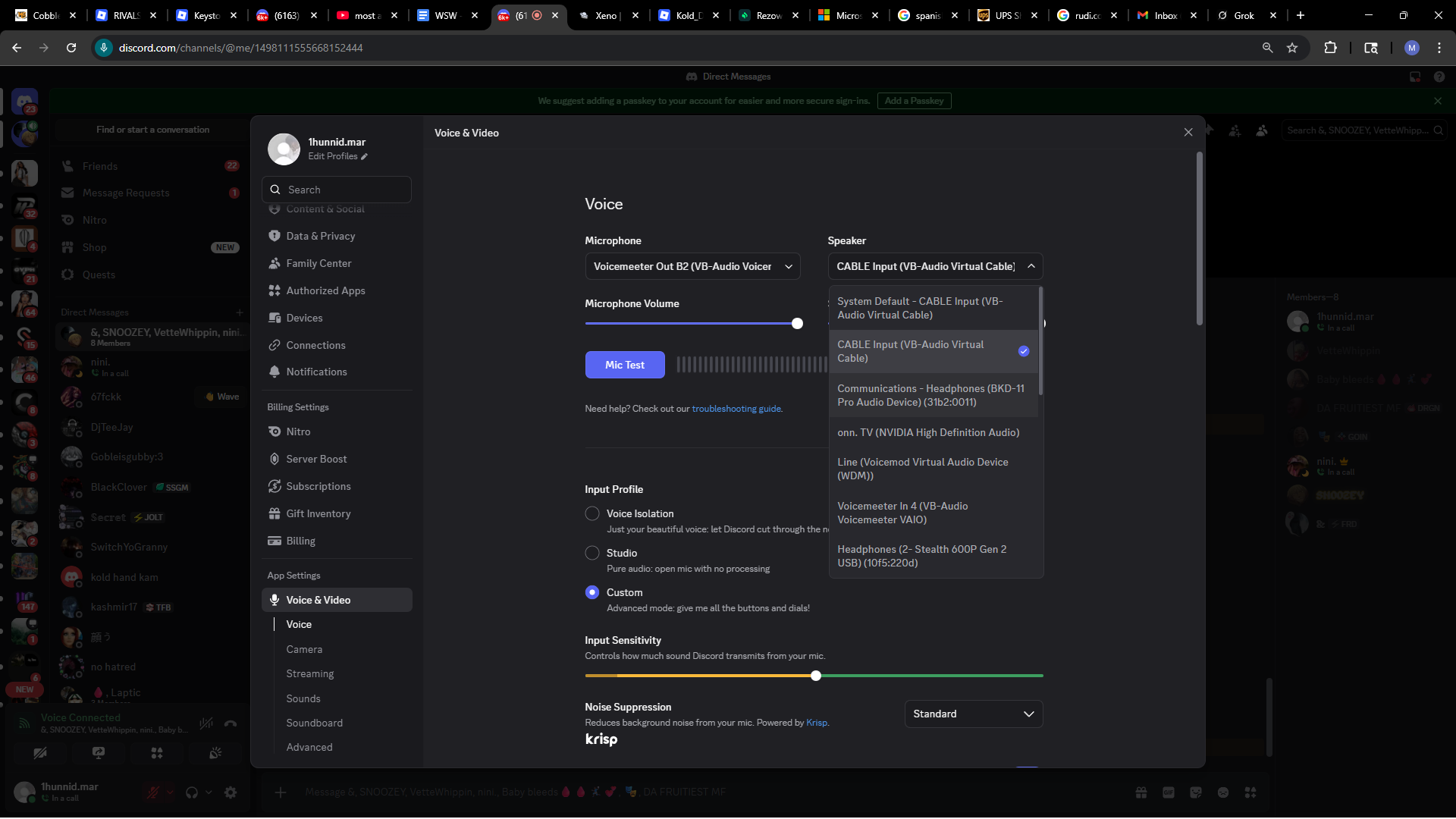
Task: Turn on camera in voice panel
Action: tap(40, 753)
